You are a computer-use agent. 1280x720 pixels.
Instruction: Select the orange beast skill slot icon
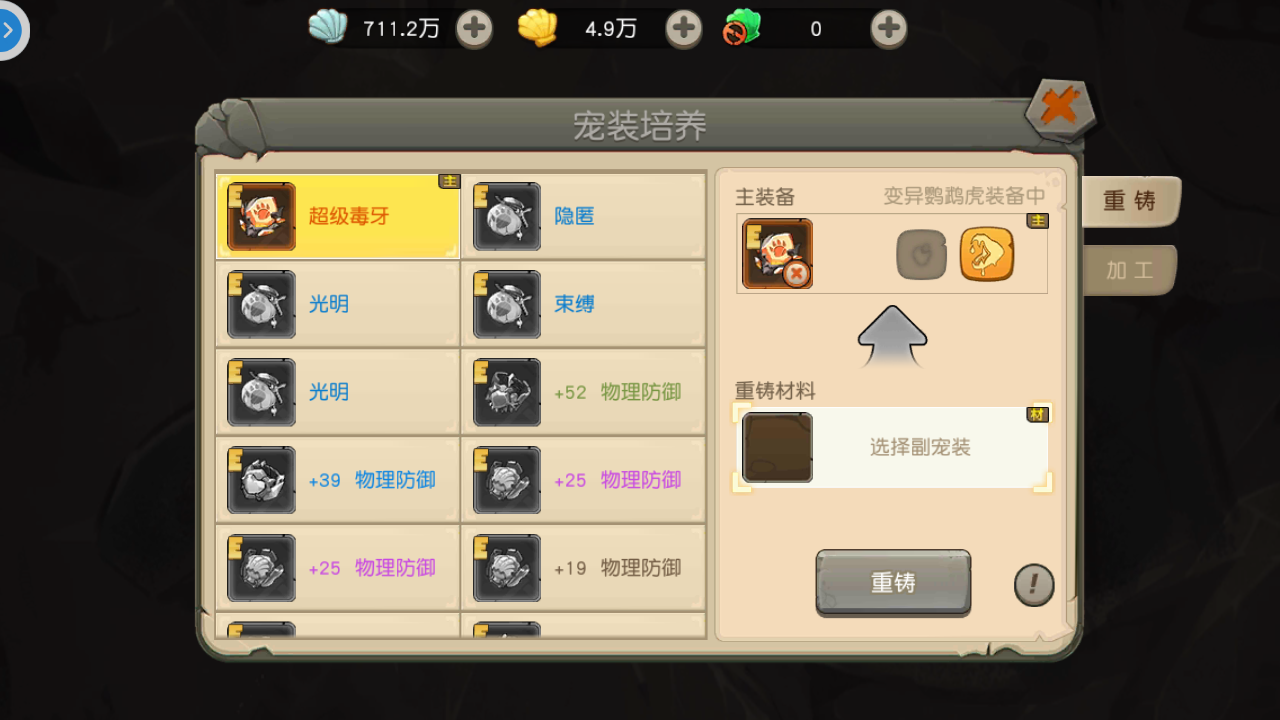coord(987,254)
